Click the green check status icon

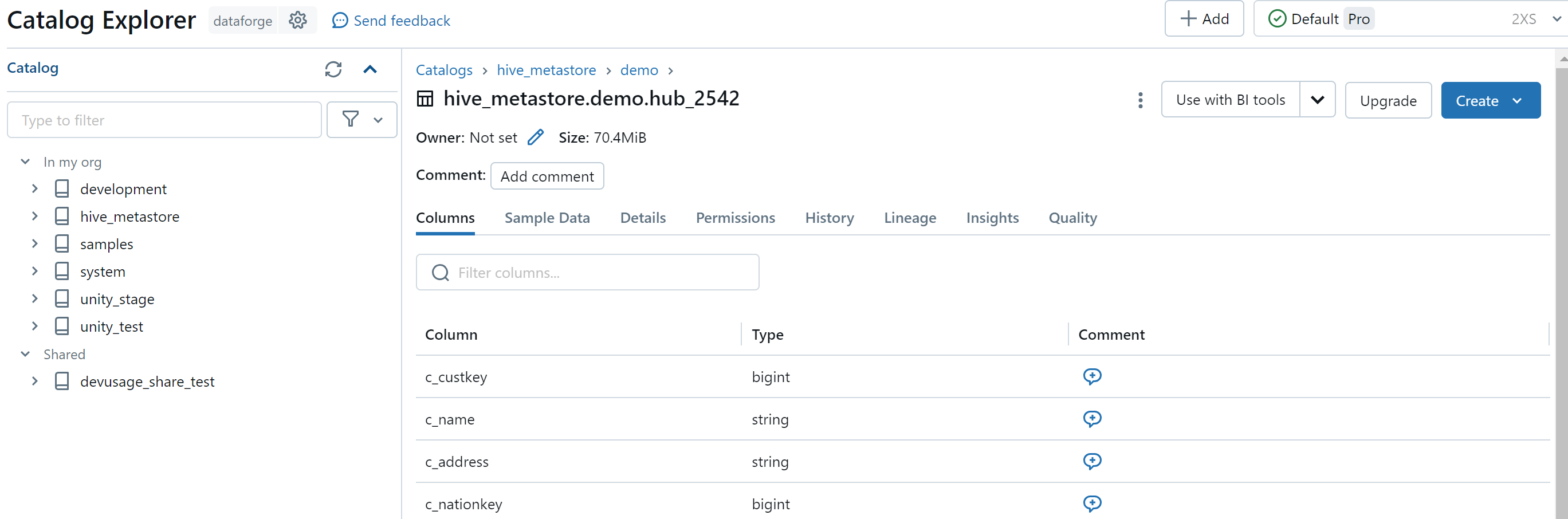click(x=1277, y=19)
